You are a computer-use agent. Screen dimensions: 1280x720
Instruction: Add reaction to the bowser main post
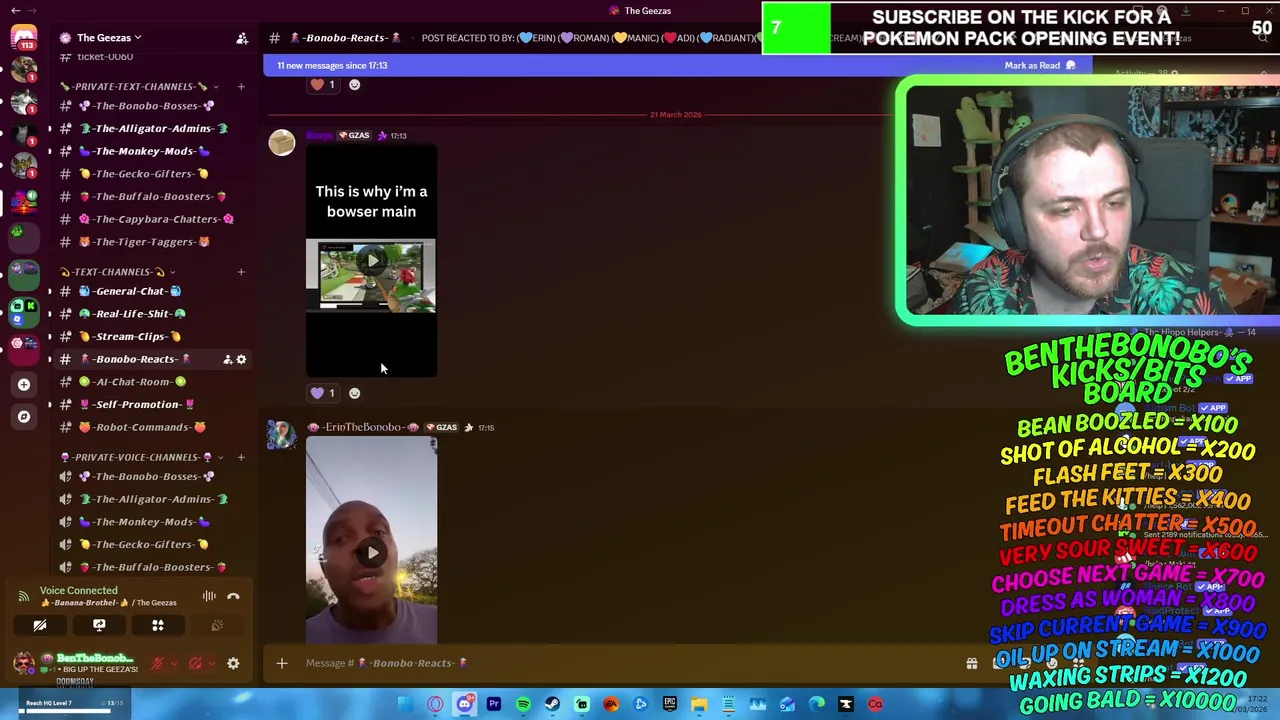point(354,393)
